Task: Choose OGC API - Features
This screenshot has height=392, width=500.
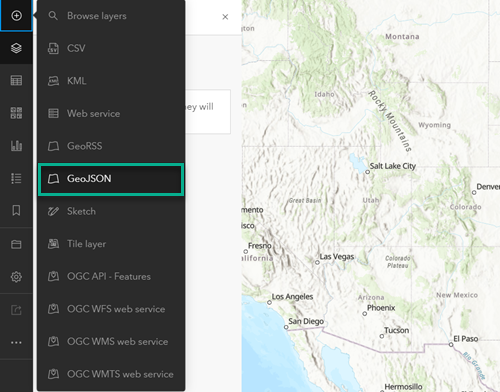Action: [x=111, y=276]
